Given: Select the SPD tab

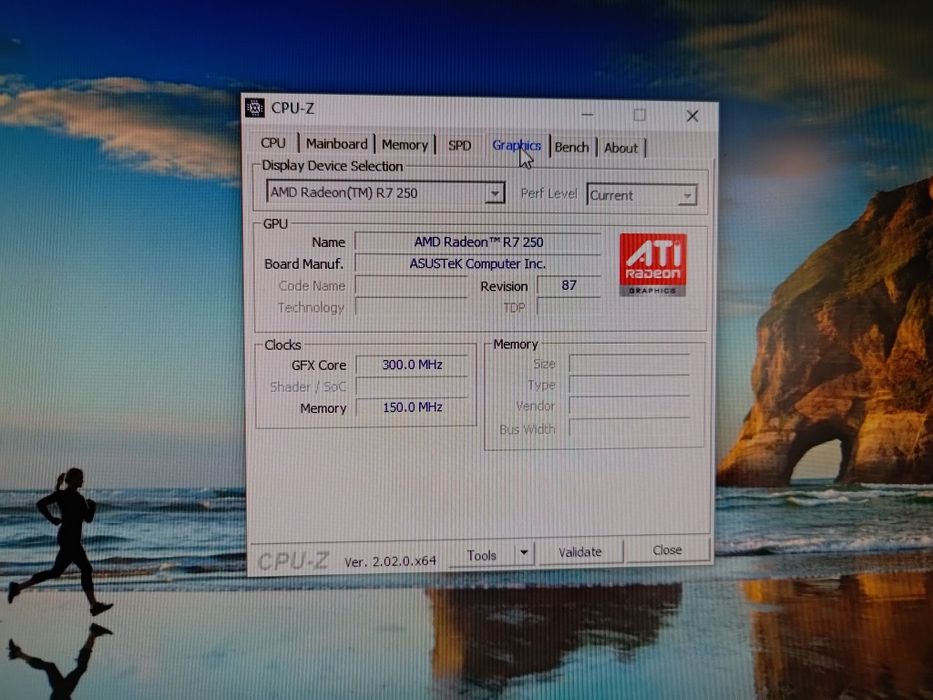Looking at the screenshot, I should click(x=459, y=145).
